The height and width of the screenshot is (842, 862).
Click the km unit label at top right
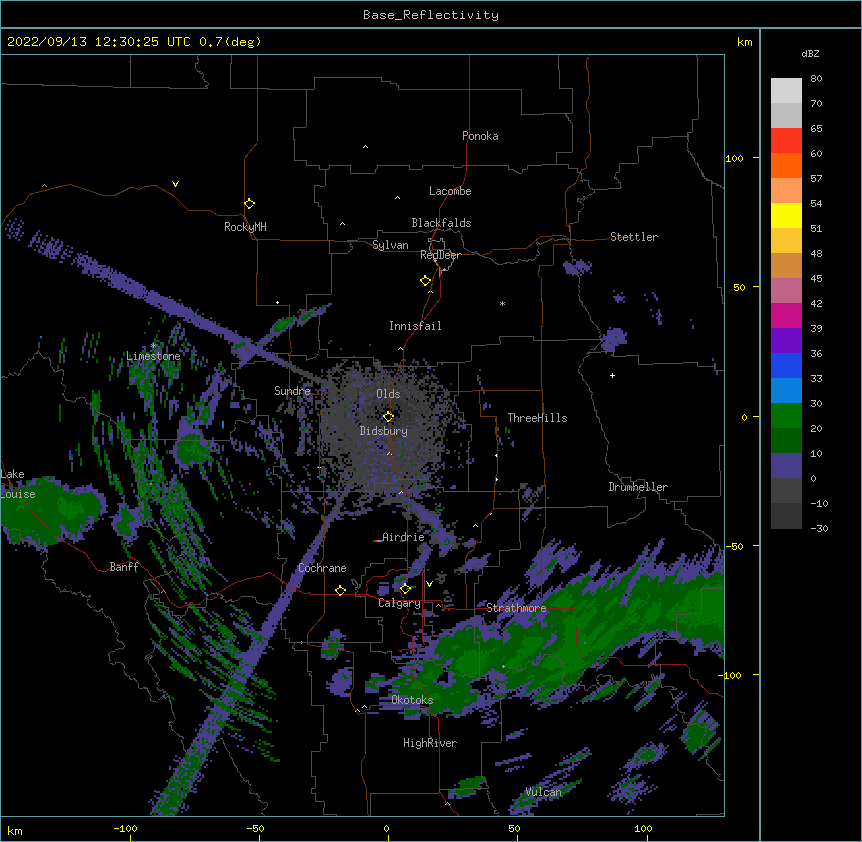coord(744,42)
